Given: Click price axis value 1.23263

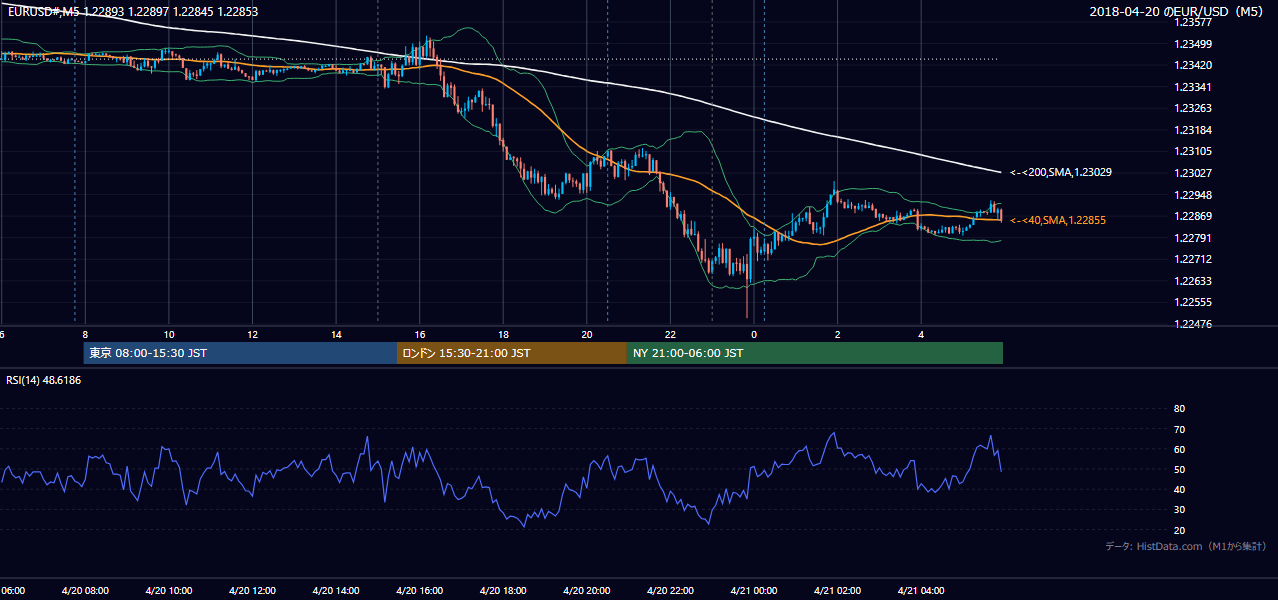Looking at the screenshot, I should 1194,109.
